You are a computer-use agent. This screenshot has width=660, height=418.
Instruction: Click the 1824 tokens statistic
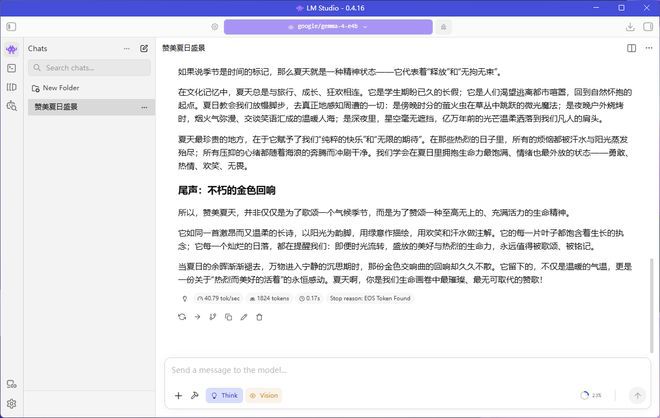click(x=269, y=298)
